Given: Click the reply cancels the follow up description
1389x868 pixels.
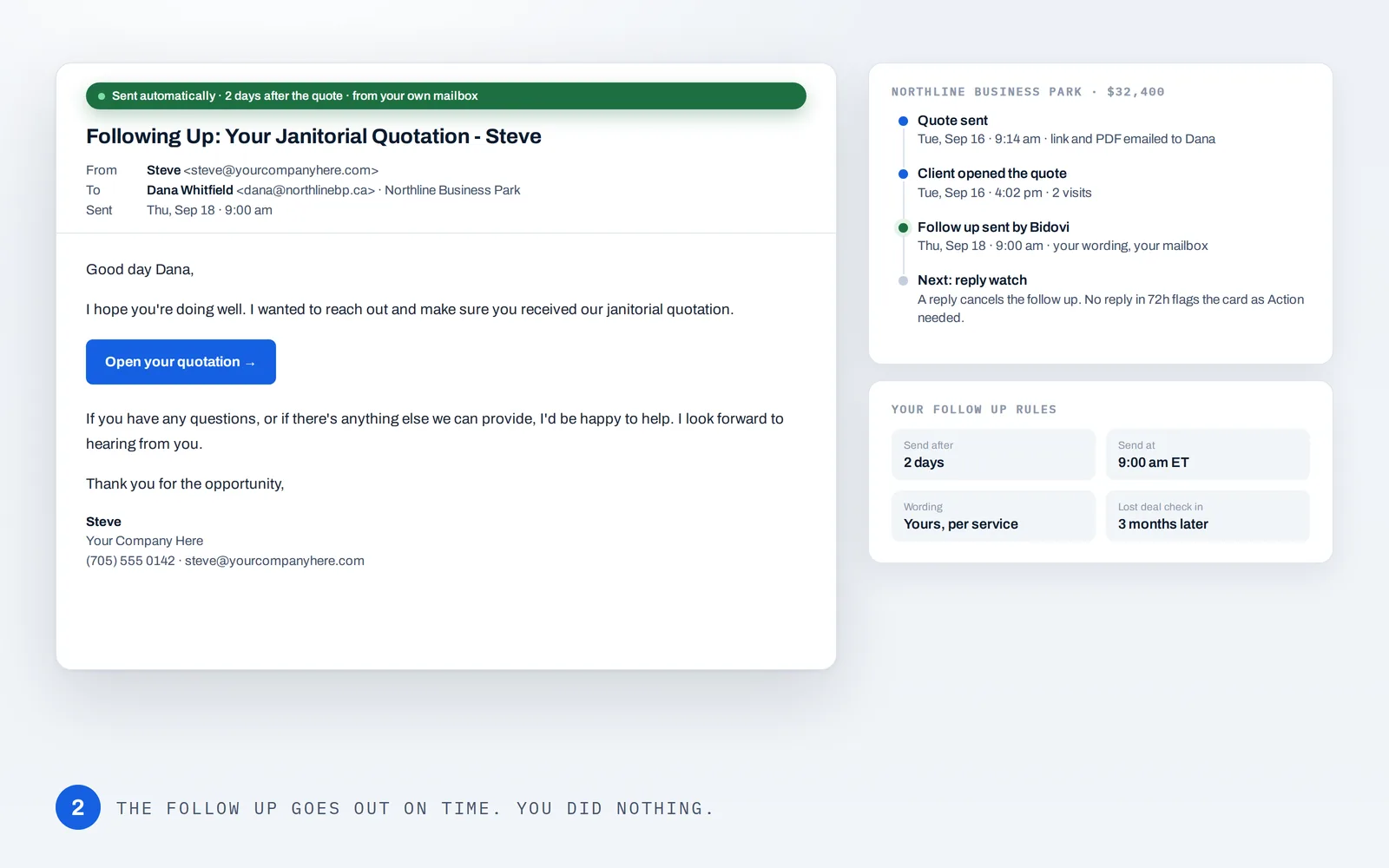Looking at the screenshot, I should click(1110, 308).
